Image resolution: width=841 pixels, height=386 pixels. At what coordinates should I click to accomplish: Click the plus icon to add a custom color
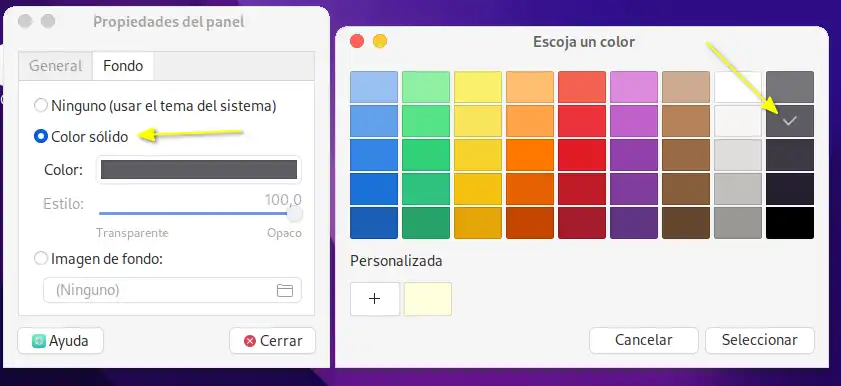point(375,299)
